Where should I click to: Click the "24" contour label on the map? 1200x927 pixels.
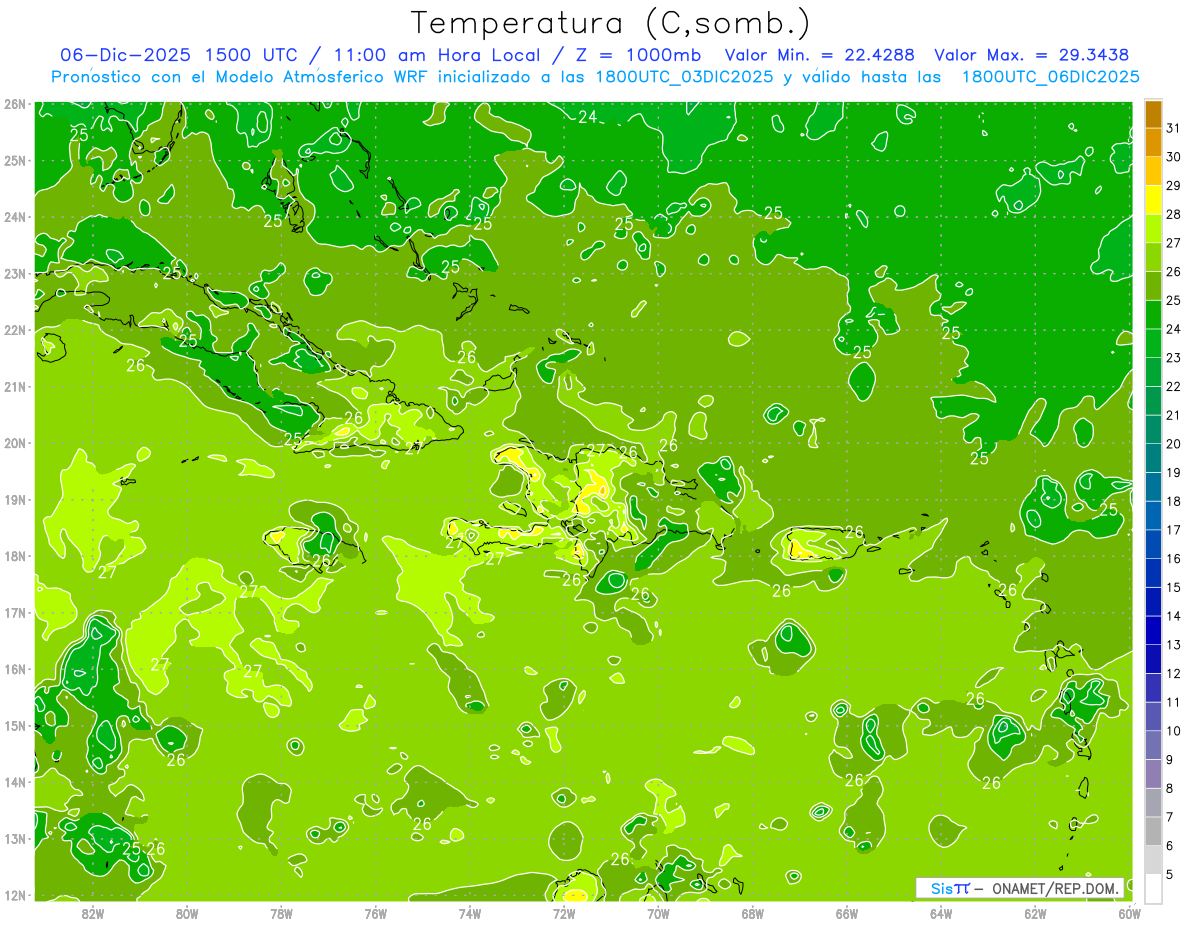588,117
